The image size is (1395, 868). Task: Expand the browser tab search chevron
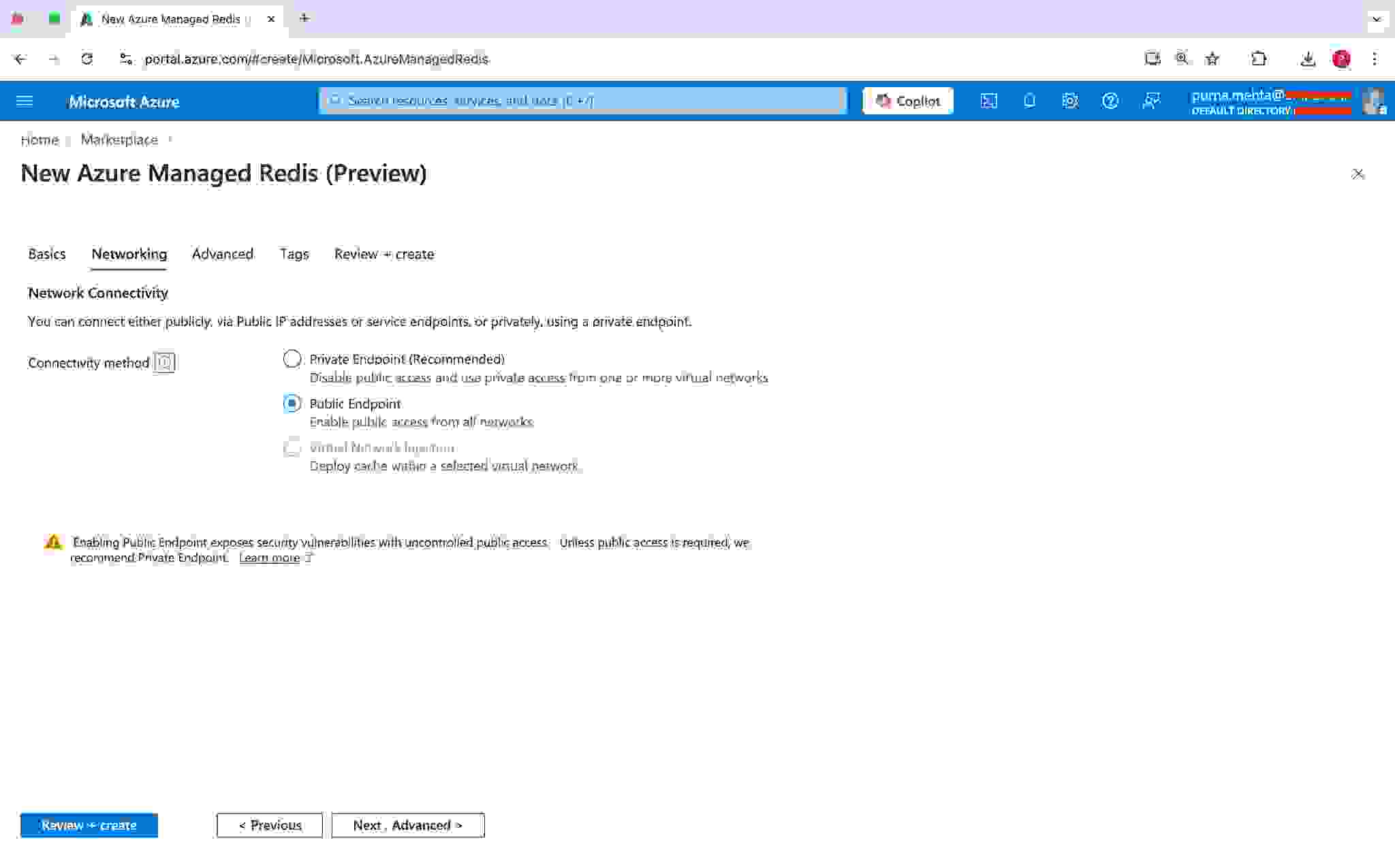coord(1376,20)
